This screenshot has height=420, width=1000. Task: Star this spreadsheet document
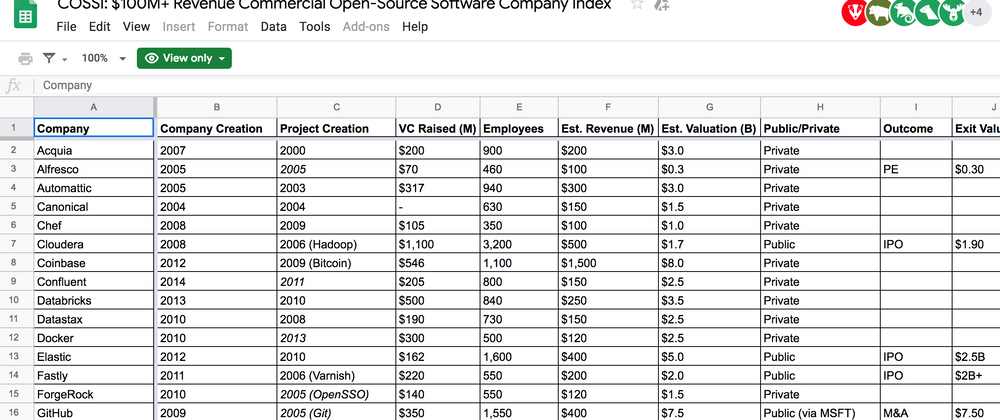pos(637,5)
